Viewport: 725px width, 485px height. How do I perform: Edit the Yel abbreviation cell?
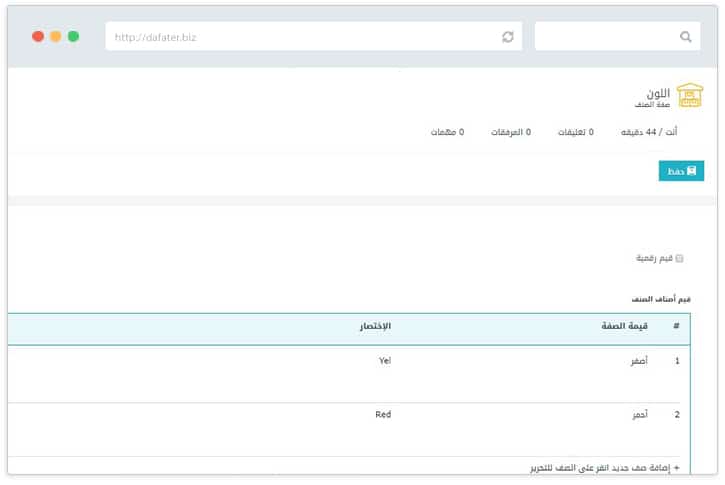click(x=384, y=360)
